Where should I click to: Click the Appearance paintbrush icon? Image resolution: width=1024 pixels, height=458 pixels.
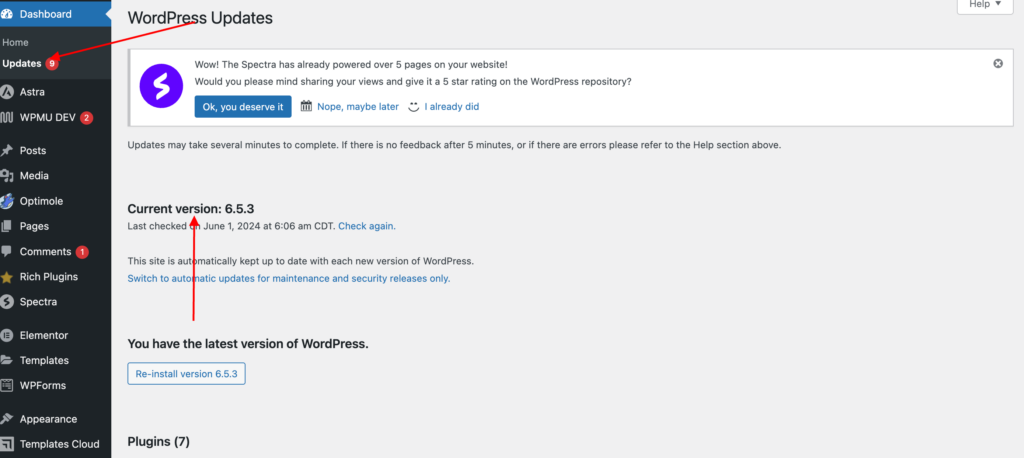pos(7,419)
